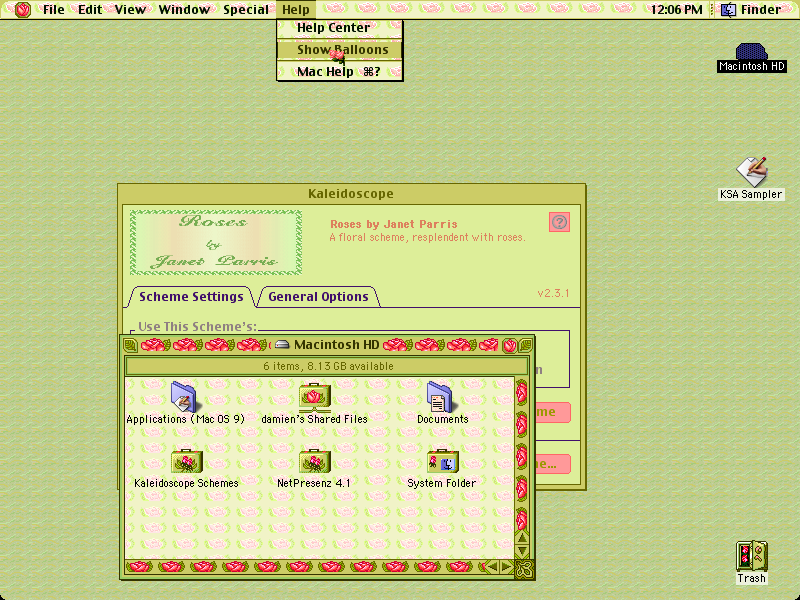Open the Special menu
This screenshot has height=600, width=800.
[x=246, y=10]
